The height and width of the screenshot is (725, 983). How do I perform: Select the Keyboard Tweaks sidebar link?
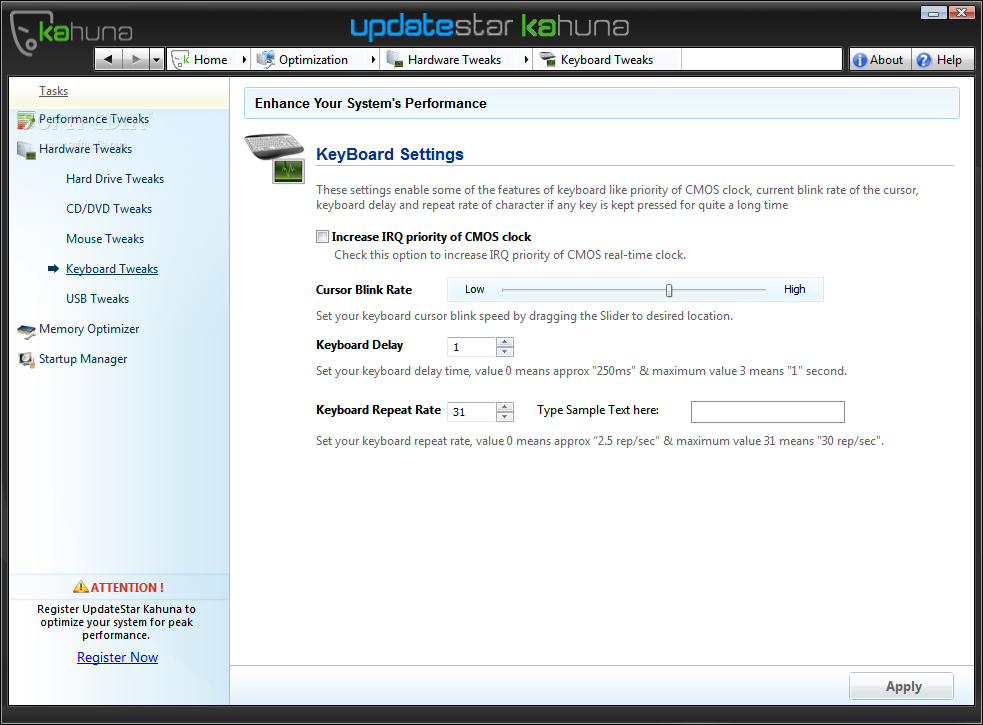112,269
